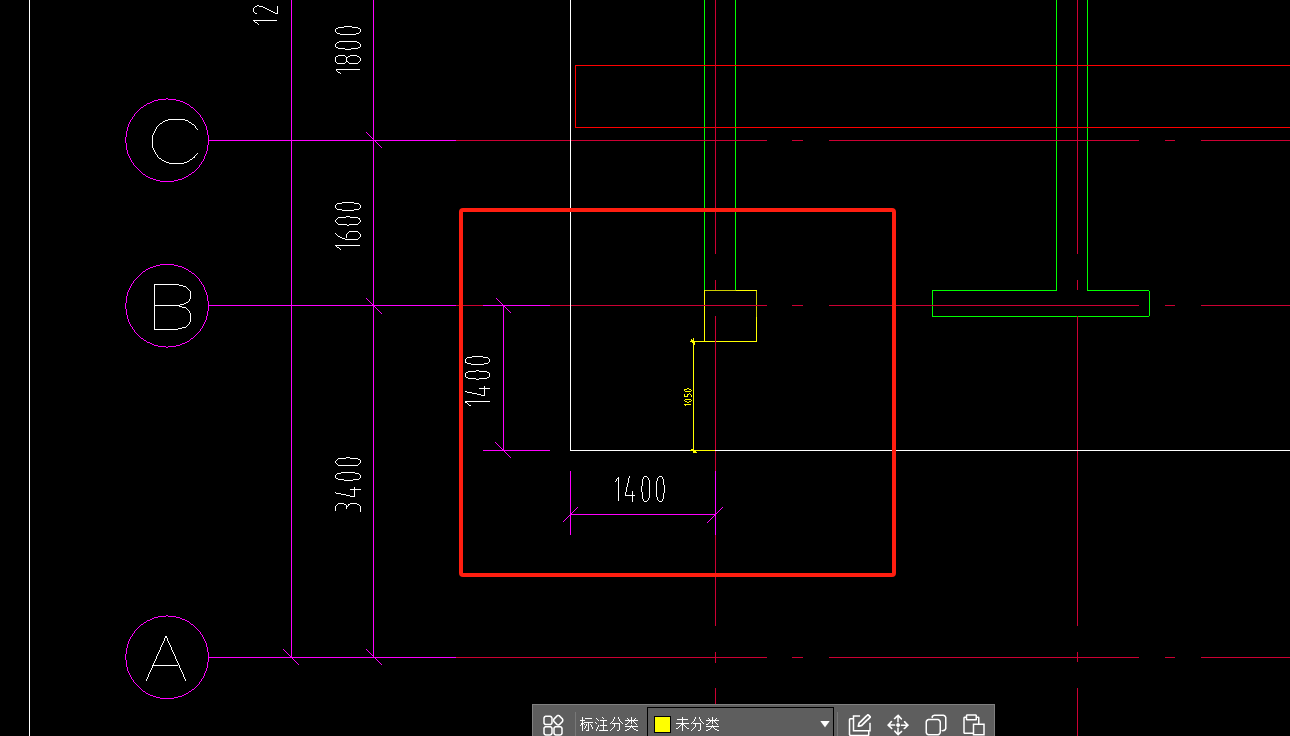Select the vertical 1400 dimension text
Screen dimensions: 1290x736
pos(478,379)
